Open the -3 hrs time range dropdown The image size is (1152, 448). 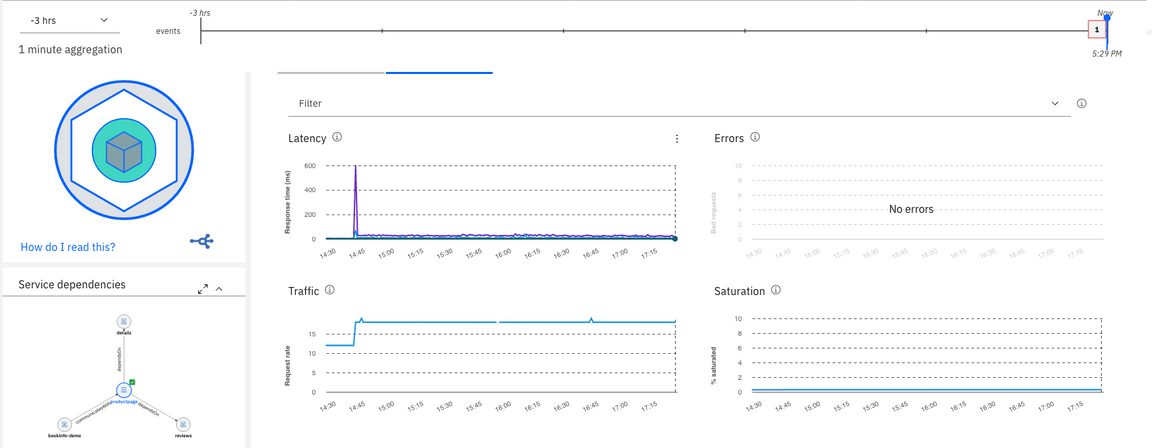point(69,20)
